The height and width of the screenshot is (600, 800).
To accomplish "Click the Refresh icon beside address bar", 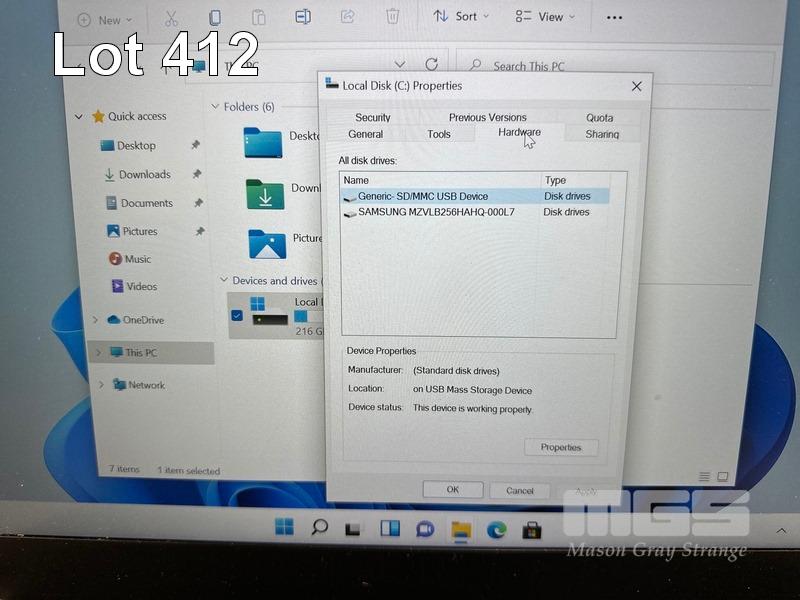I will 432,64.
